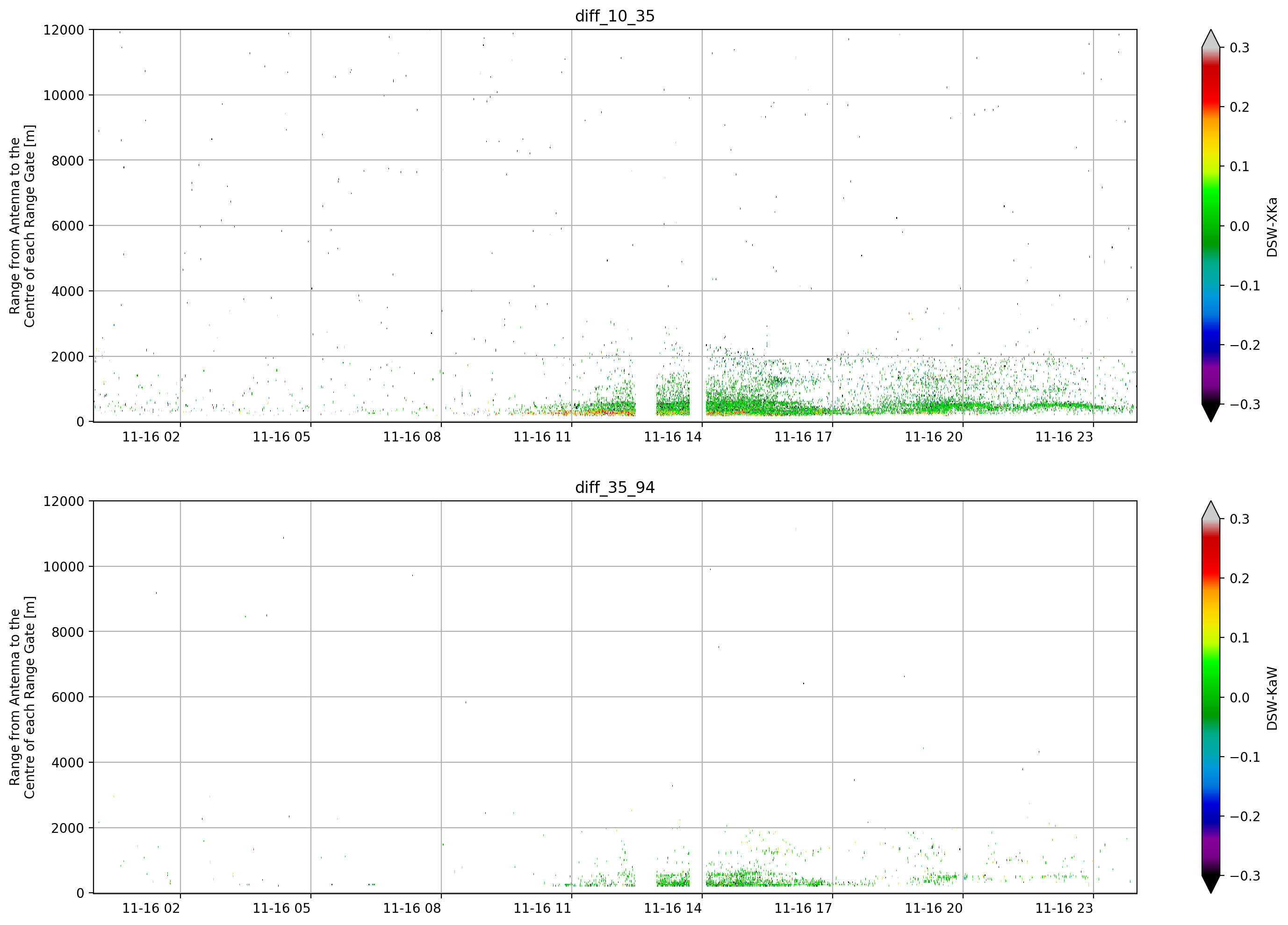
Task: Click the diff_35_94 plot title
Action: coord(615,487)
